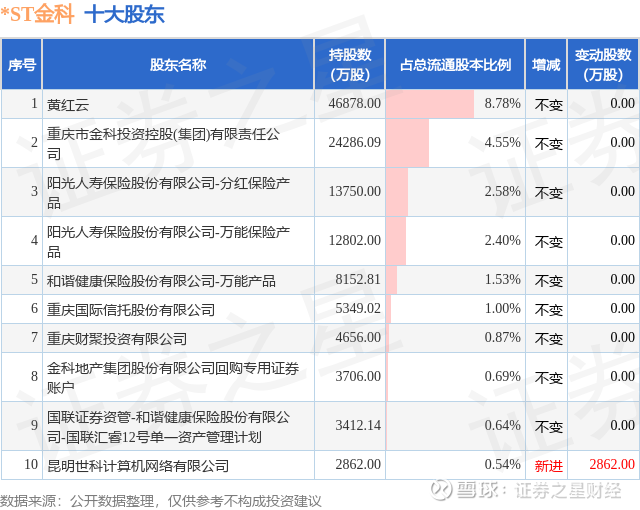This screenshot has width=640, height=510.
Task: Select shareholder name 黄红云
Action: click(68, 105)
